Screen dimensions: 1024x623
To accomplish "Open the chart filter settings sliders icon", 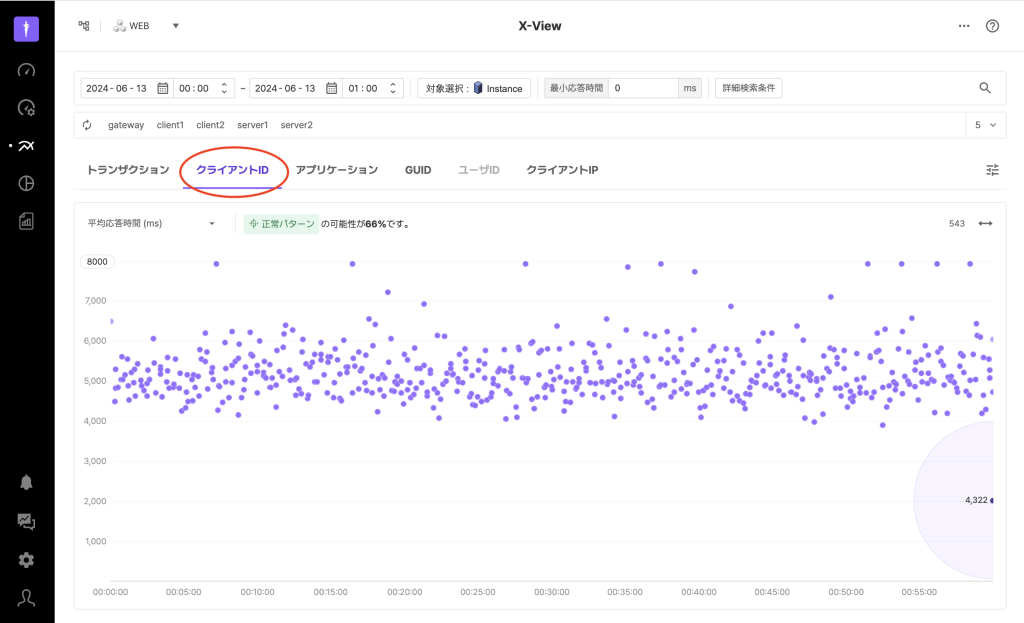I will [992, 170].
